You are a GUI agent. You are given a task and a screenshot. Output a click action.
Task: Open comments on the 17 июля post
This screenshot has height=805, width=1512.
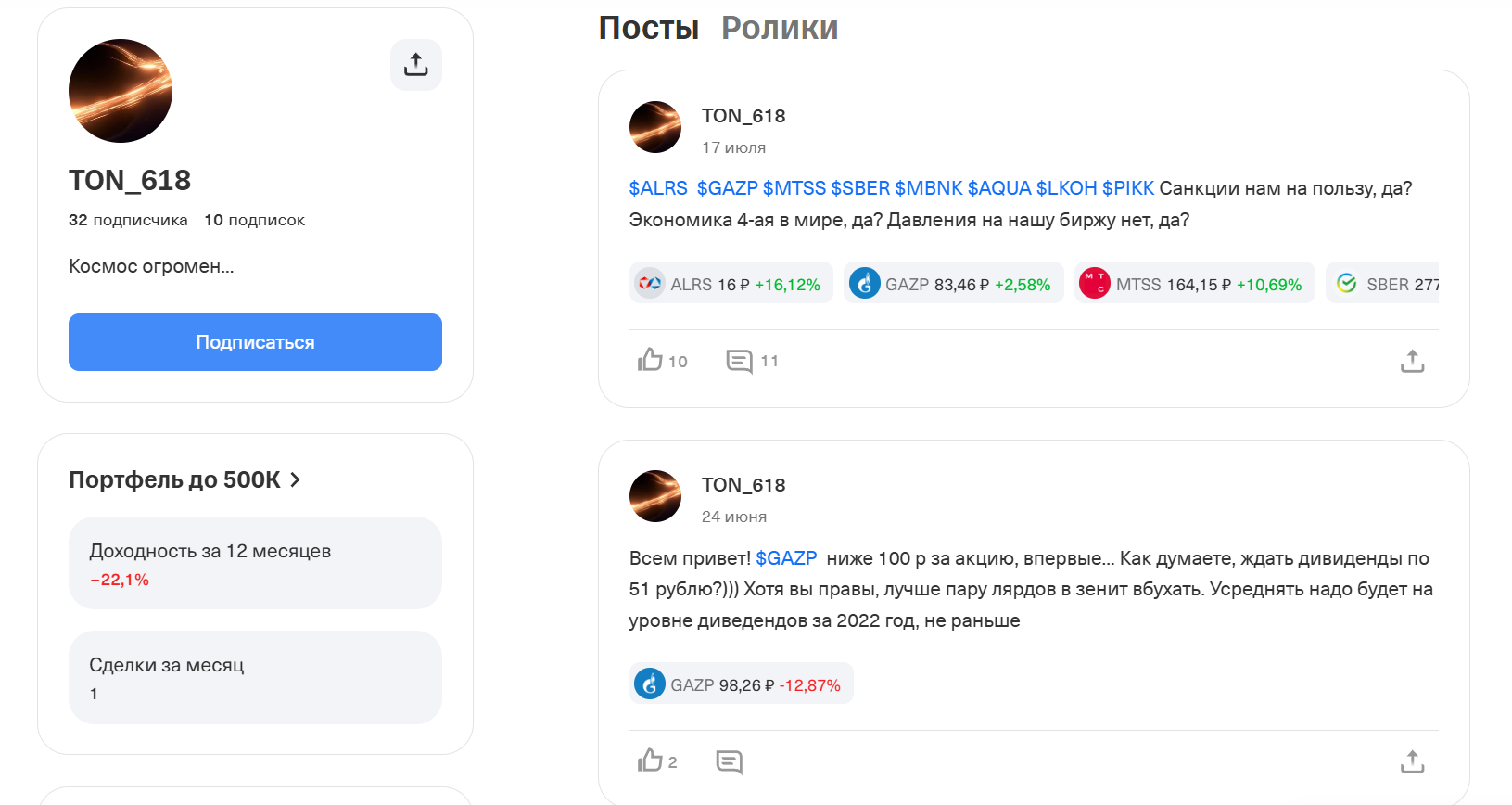[752, 361]
